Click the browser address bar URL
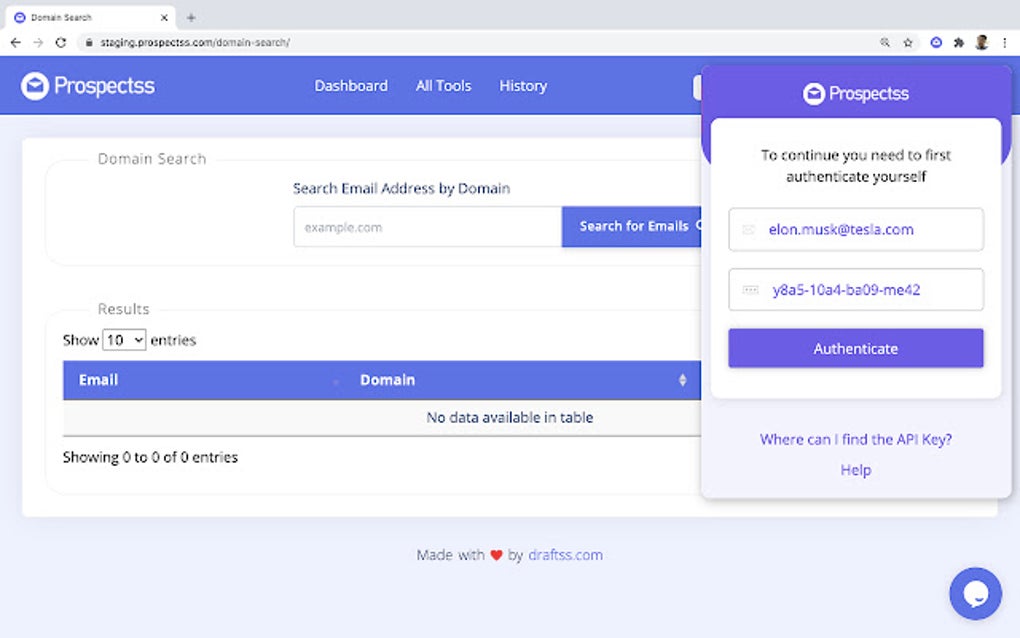The image size is (1020, 638). [195, 43]
